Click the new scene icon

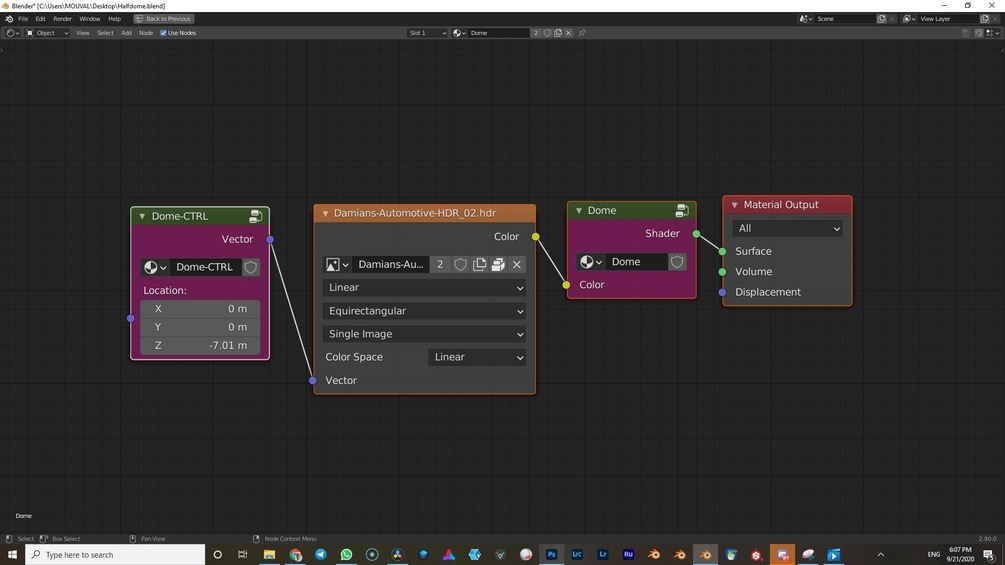881,19
